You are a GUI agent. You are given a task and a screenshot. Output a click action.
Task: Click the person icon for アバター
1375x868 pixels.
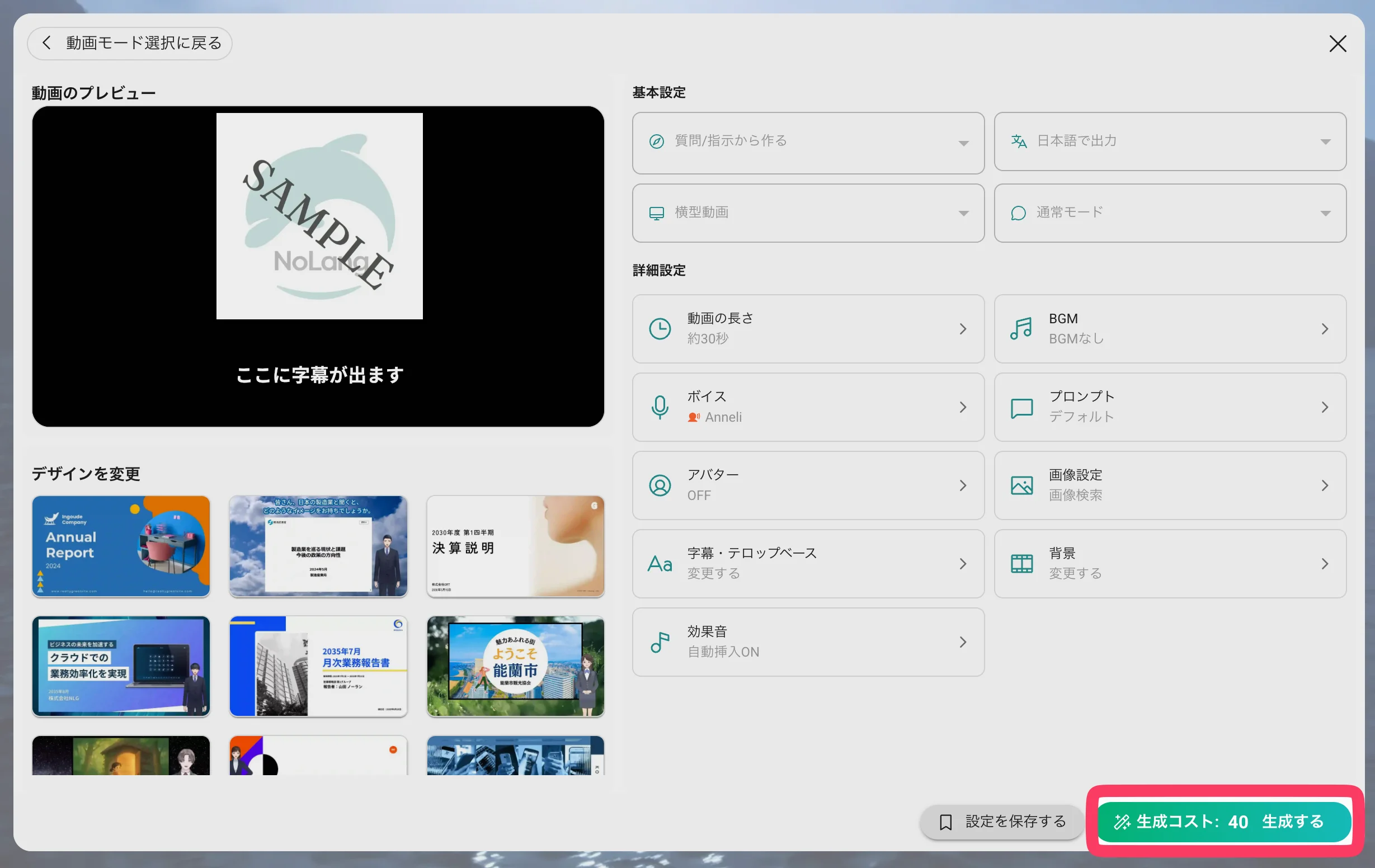pos(660,485)
